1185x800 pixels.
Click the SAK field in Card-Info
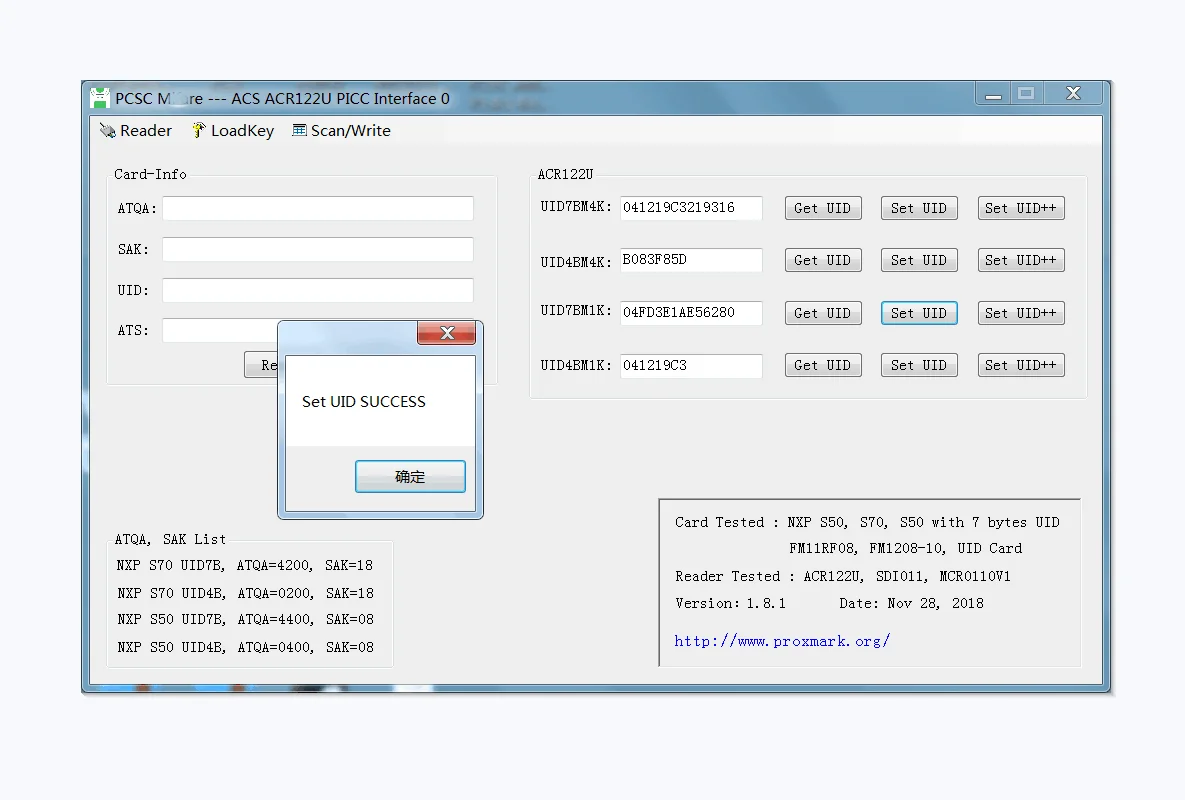click(x=318, y=249)
